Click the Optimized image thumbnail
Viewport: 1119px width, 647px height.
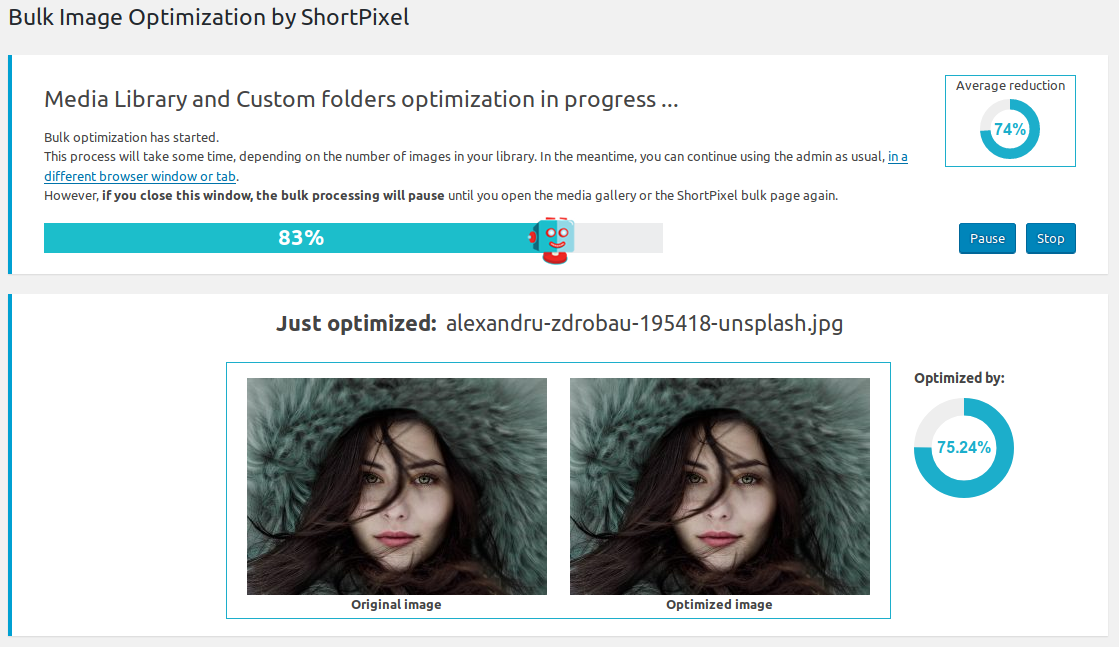click(719, 486)
